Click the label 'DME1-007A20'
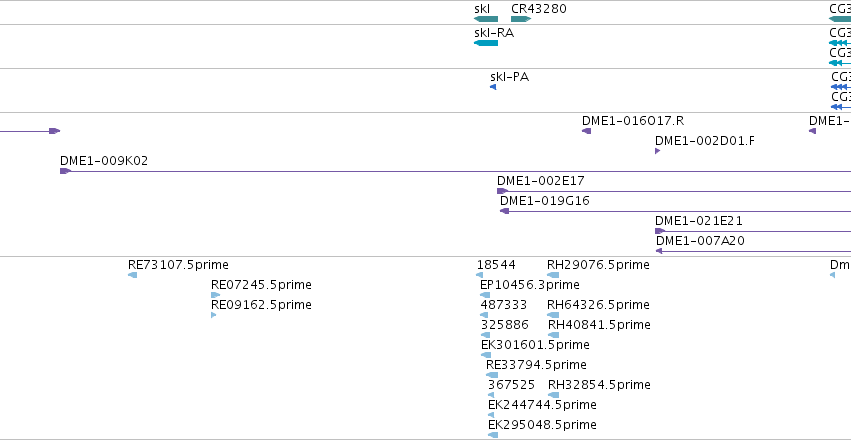The width and height of the screenshot is (851, 440). [700, 241]
